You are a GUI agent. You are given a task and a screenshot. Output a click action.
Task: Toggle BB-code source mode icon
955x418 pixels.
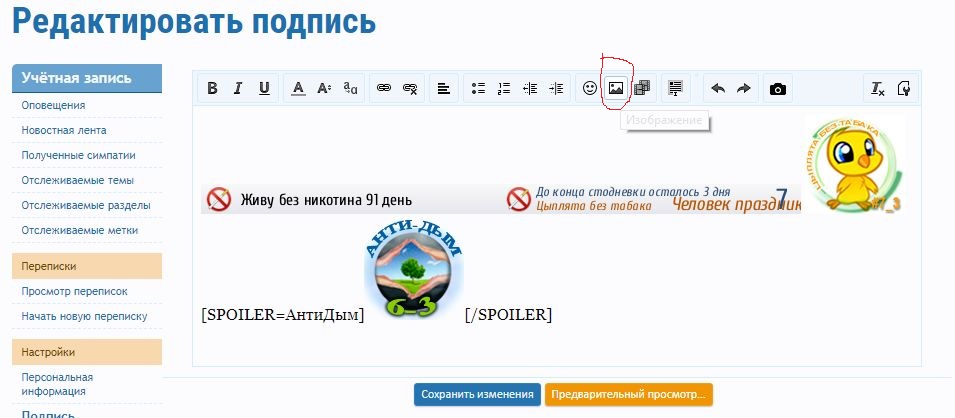tap(904, 89)
